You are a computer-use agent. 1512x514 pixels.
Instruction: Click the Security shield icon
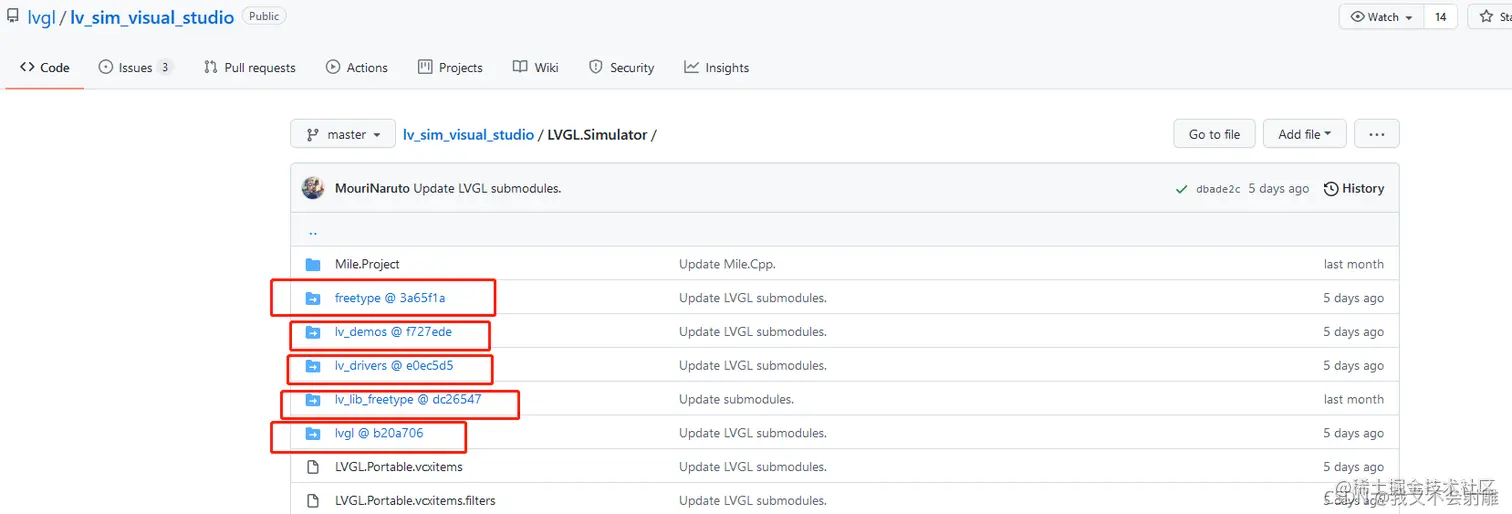coord(596,67)
